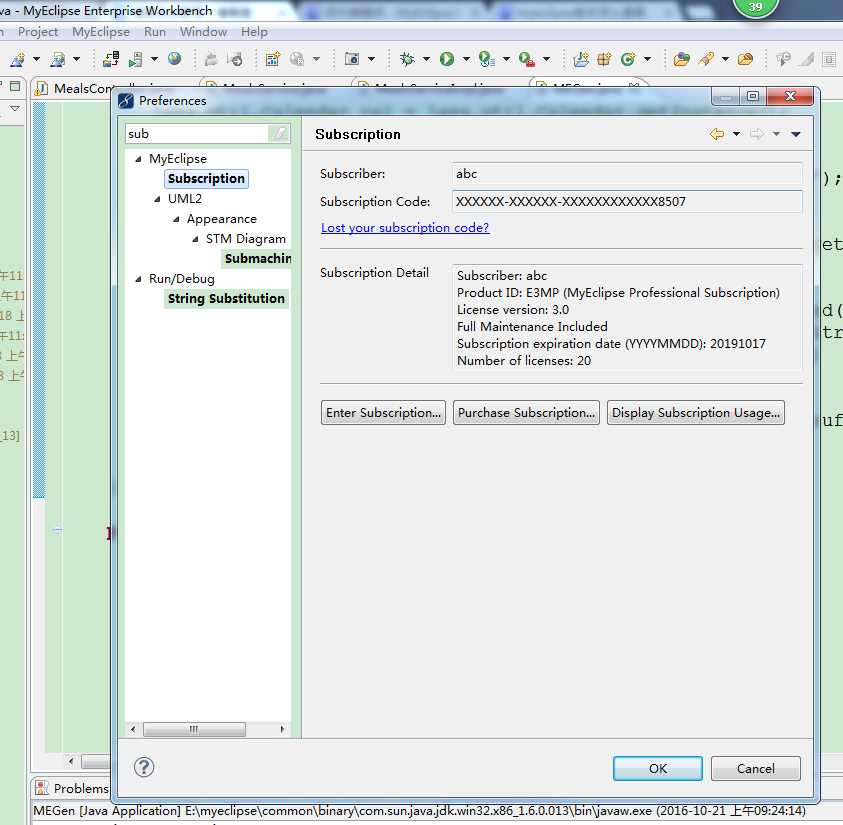Click the External Tools run icon with toolbox
Screen dimensions: 843x825
[x=526, y=59]
